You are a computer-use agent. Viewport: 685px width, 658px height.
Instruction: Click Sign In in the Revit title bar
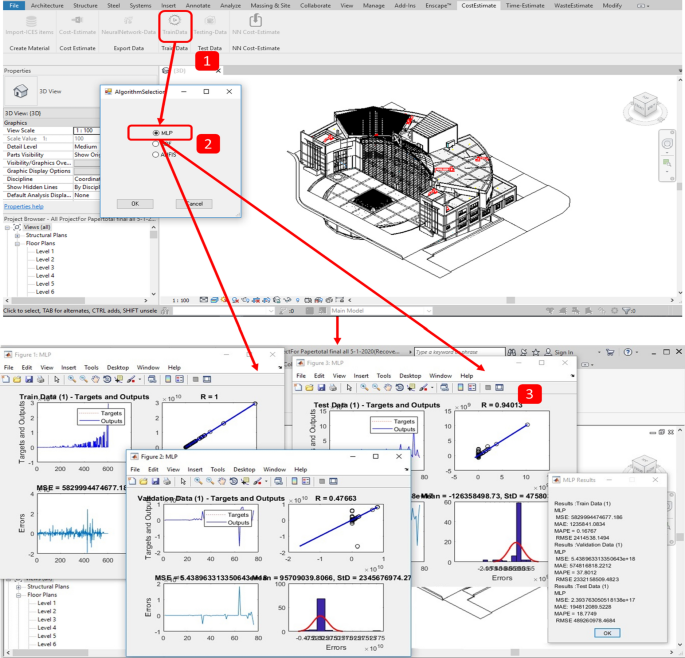coord(564,352)
